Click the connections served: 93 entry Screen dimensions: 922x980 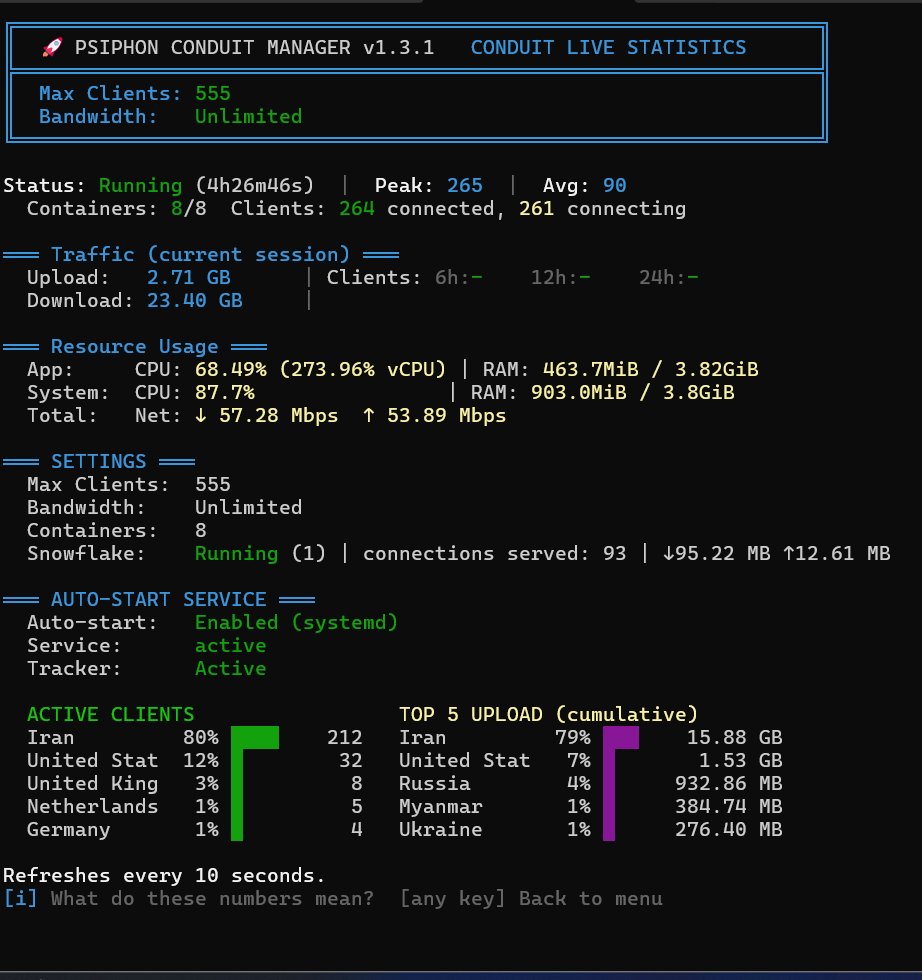(494, 554)
